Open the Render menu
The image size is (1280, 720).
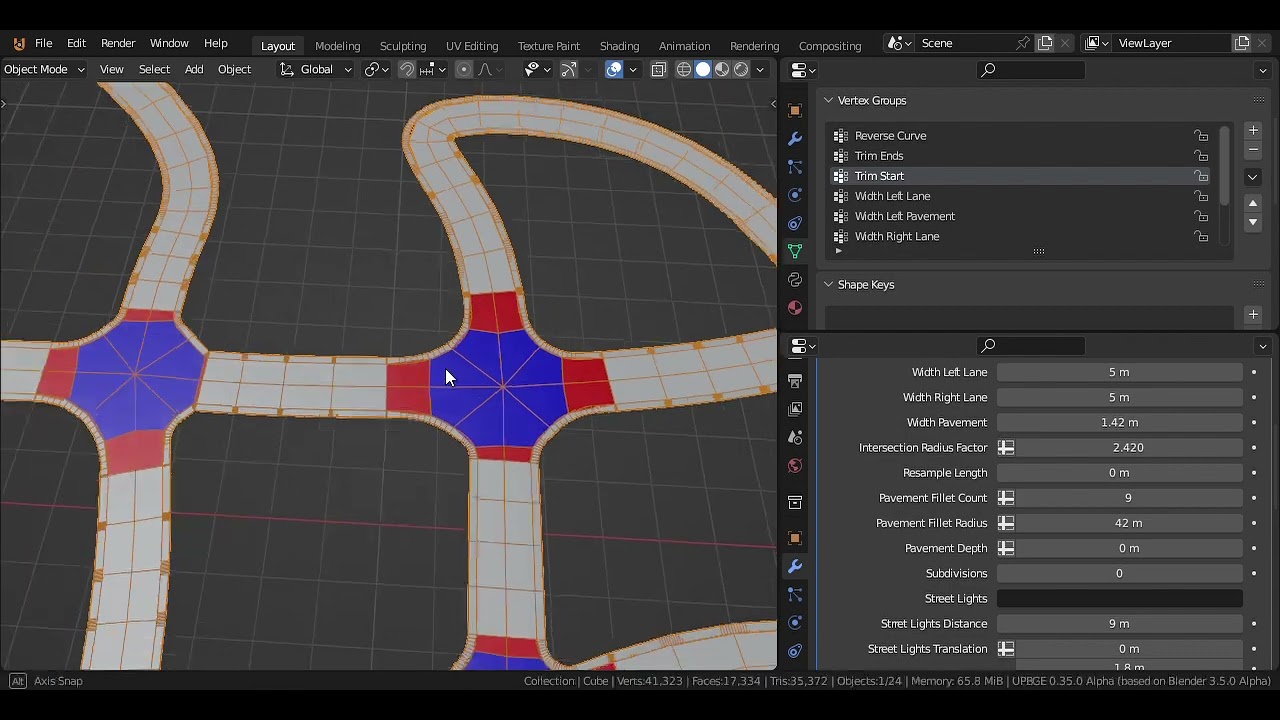(118, 44)
